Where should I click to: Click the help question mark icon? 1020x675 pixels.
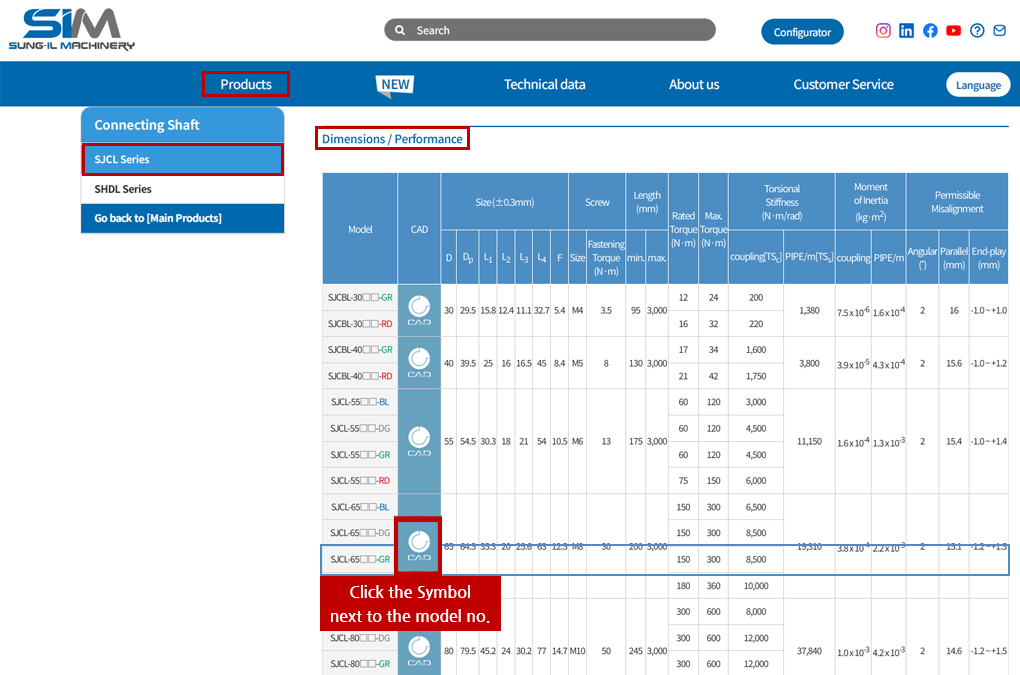pyautogui.click(x=977, y=31)
